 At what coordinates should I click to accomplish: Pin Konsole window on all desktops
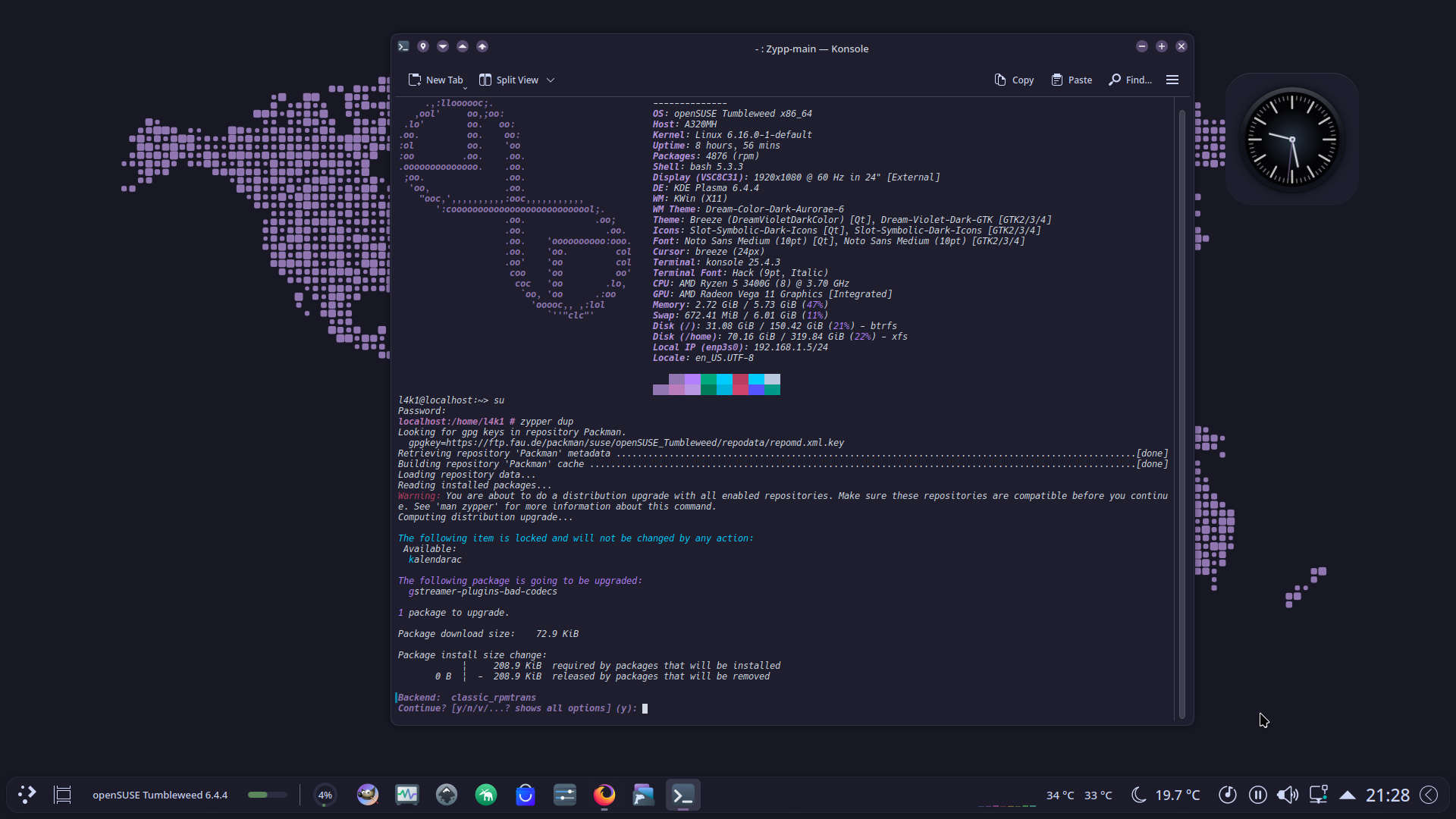click(423, 47)
